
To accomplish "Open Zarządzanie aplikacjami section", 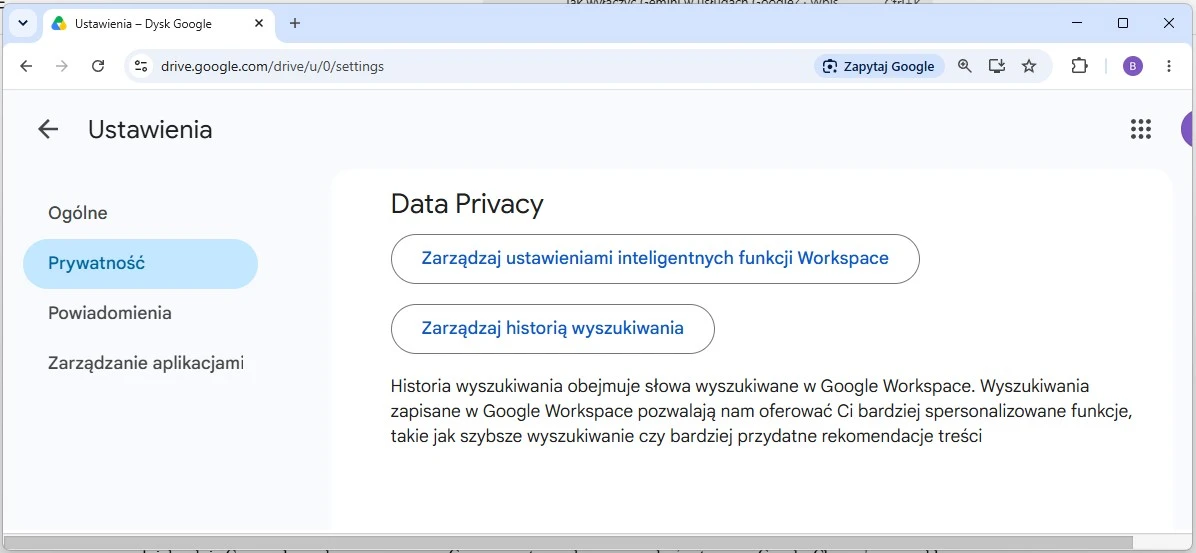I will 140,363.
